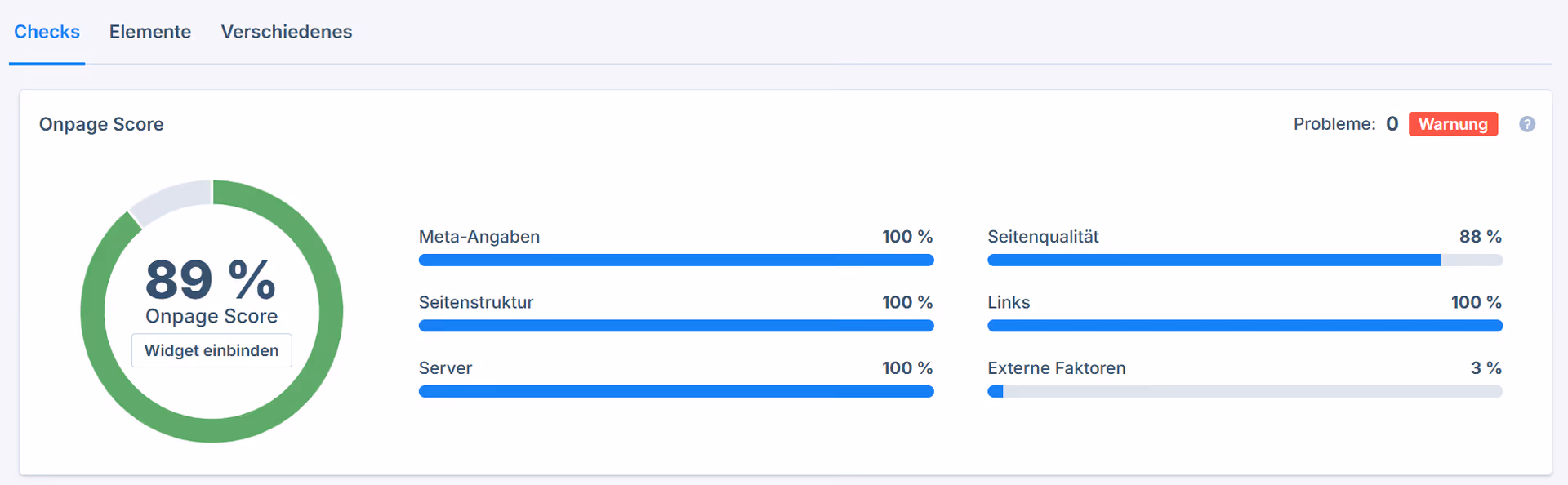Click the Seitenqualität 88 % value
Screen dimensions: 1568x485
(x=1480, y=237)
